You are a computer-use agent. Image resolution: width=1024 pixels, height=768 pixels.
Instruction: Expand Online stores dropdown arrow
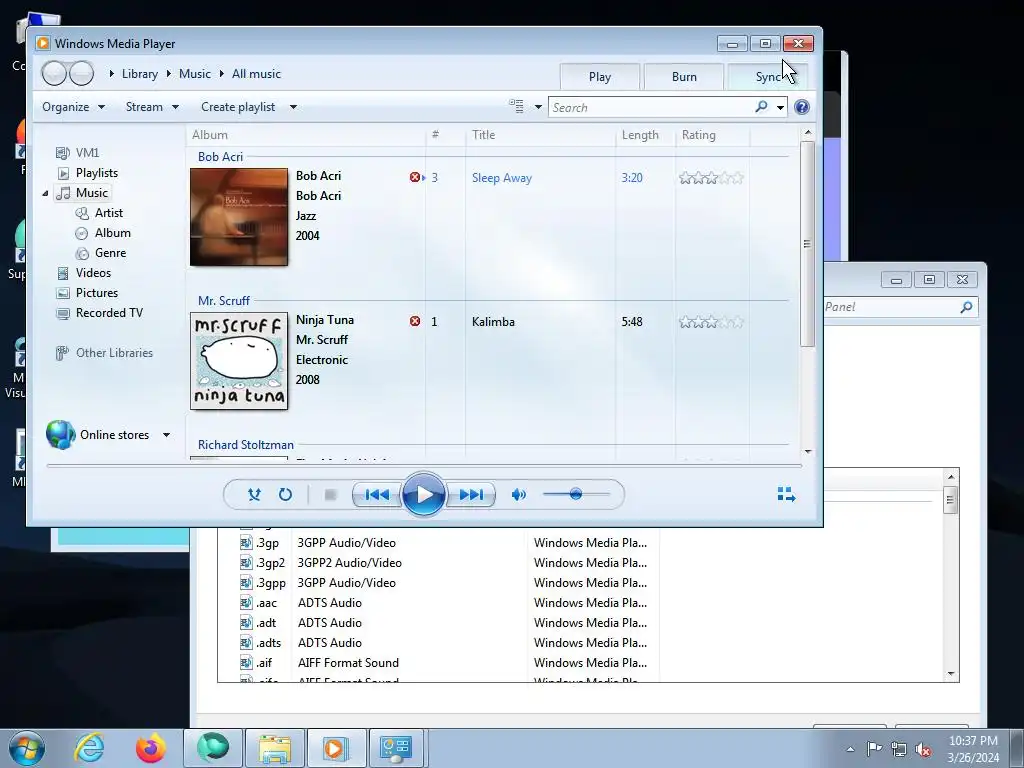[167, 435]
